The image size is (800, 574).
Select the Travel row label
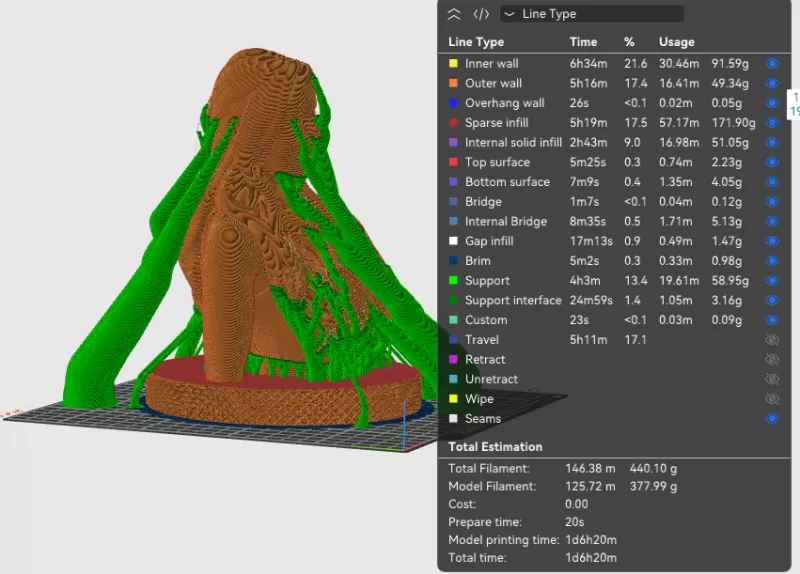point(482,340)
